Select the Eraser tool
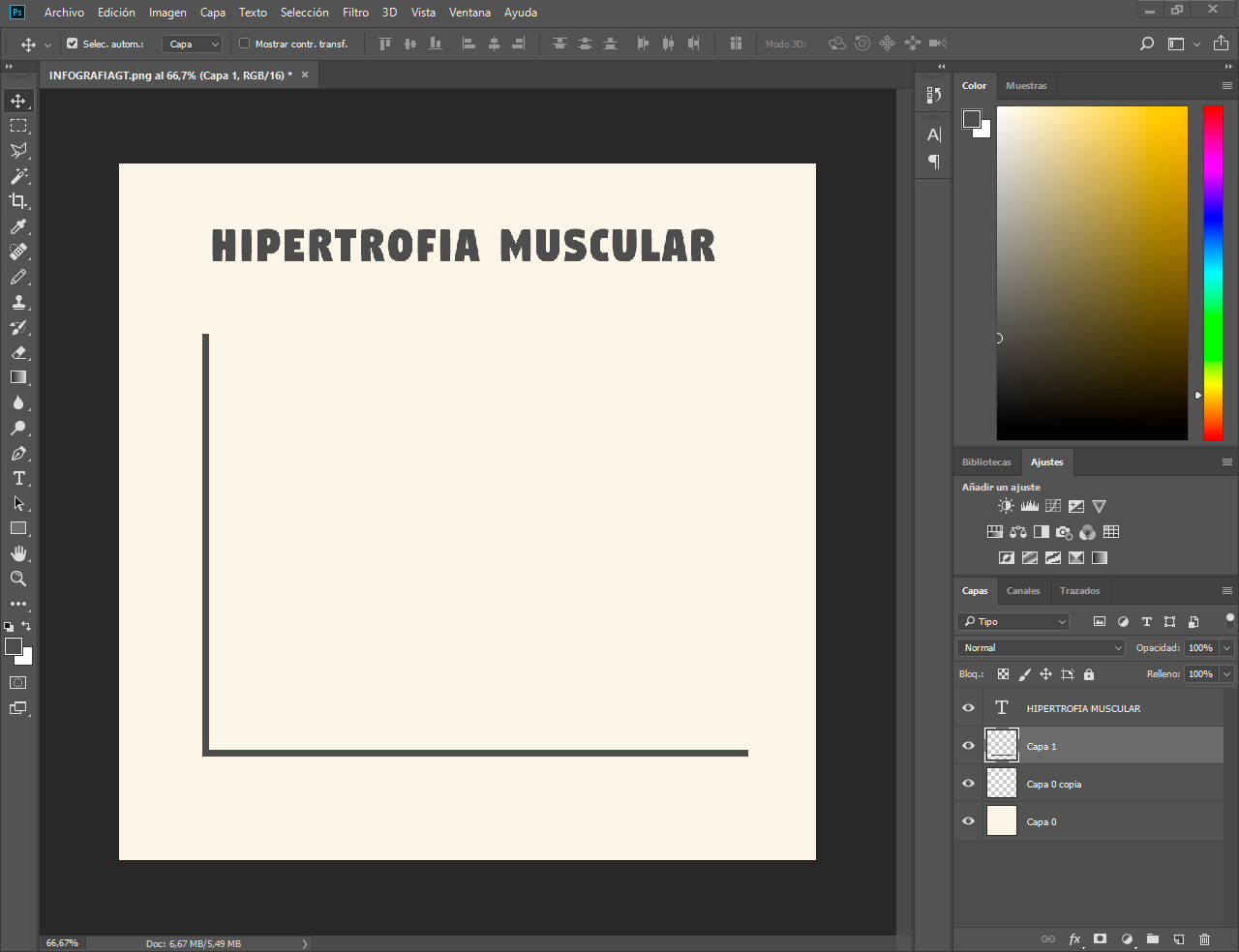Image resolution: width=1239 pixels, height=952 pixels. point(18,353)
